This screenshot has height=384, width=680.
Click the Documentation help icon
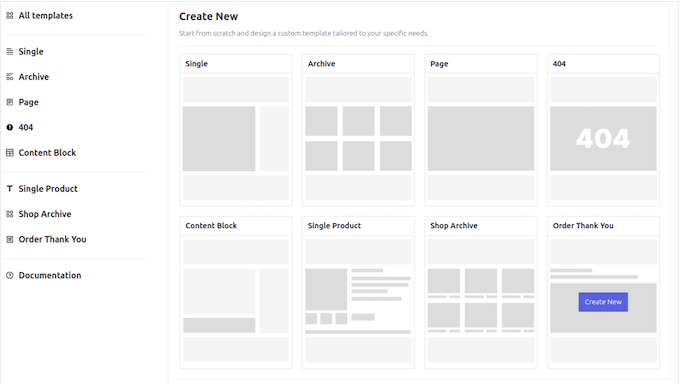click(x=10, y=276)
